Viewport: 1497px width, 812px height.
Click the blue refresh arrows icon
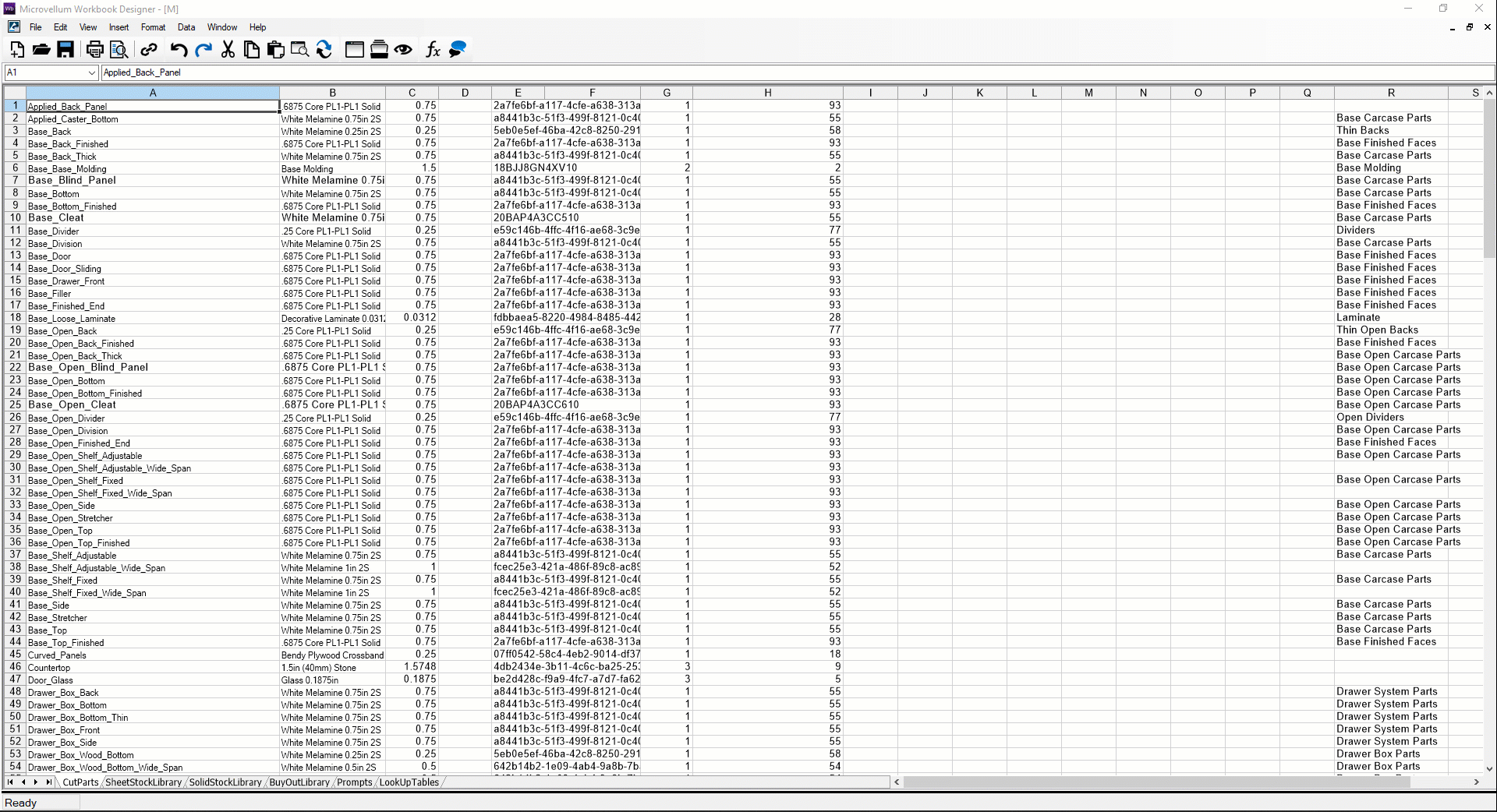coord(324,50)
